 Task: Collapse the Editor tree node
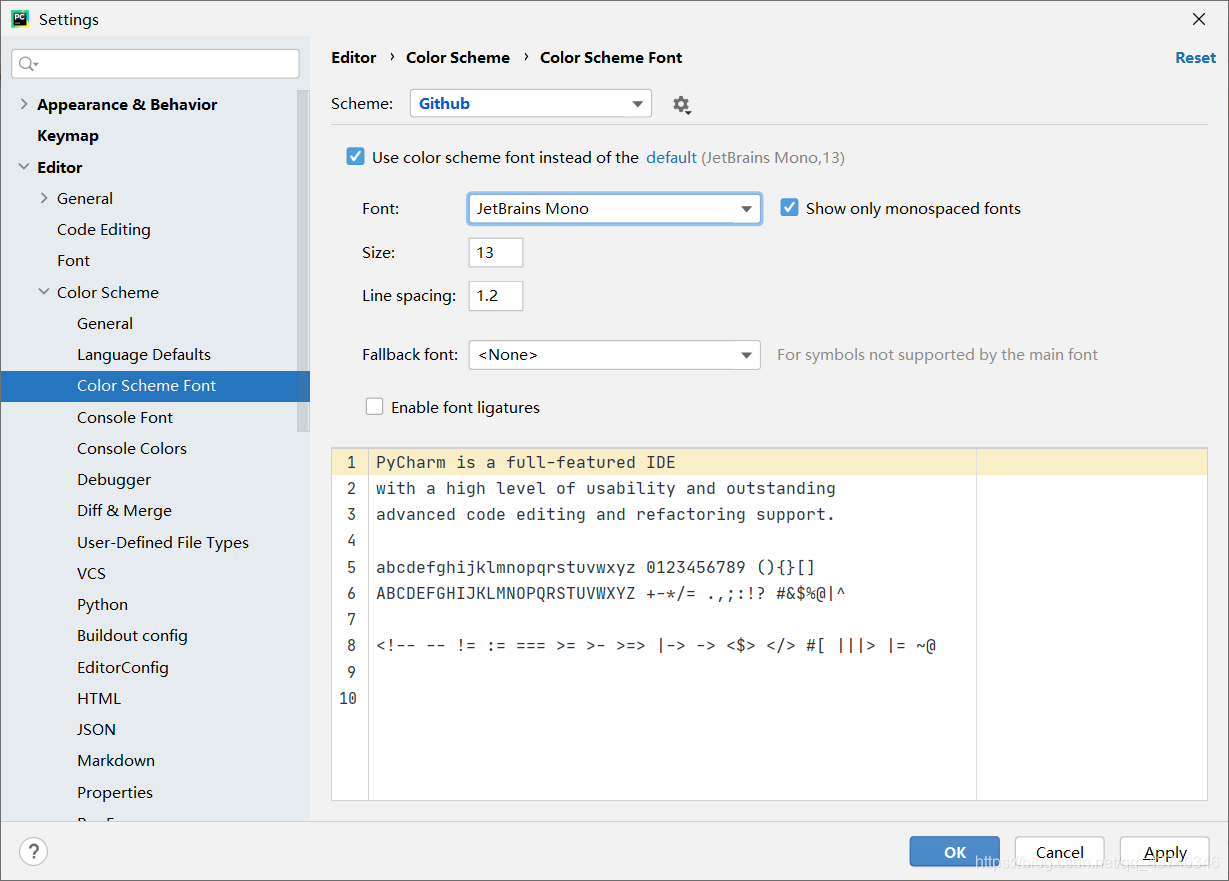tap(24, 167)
